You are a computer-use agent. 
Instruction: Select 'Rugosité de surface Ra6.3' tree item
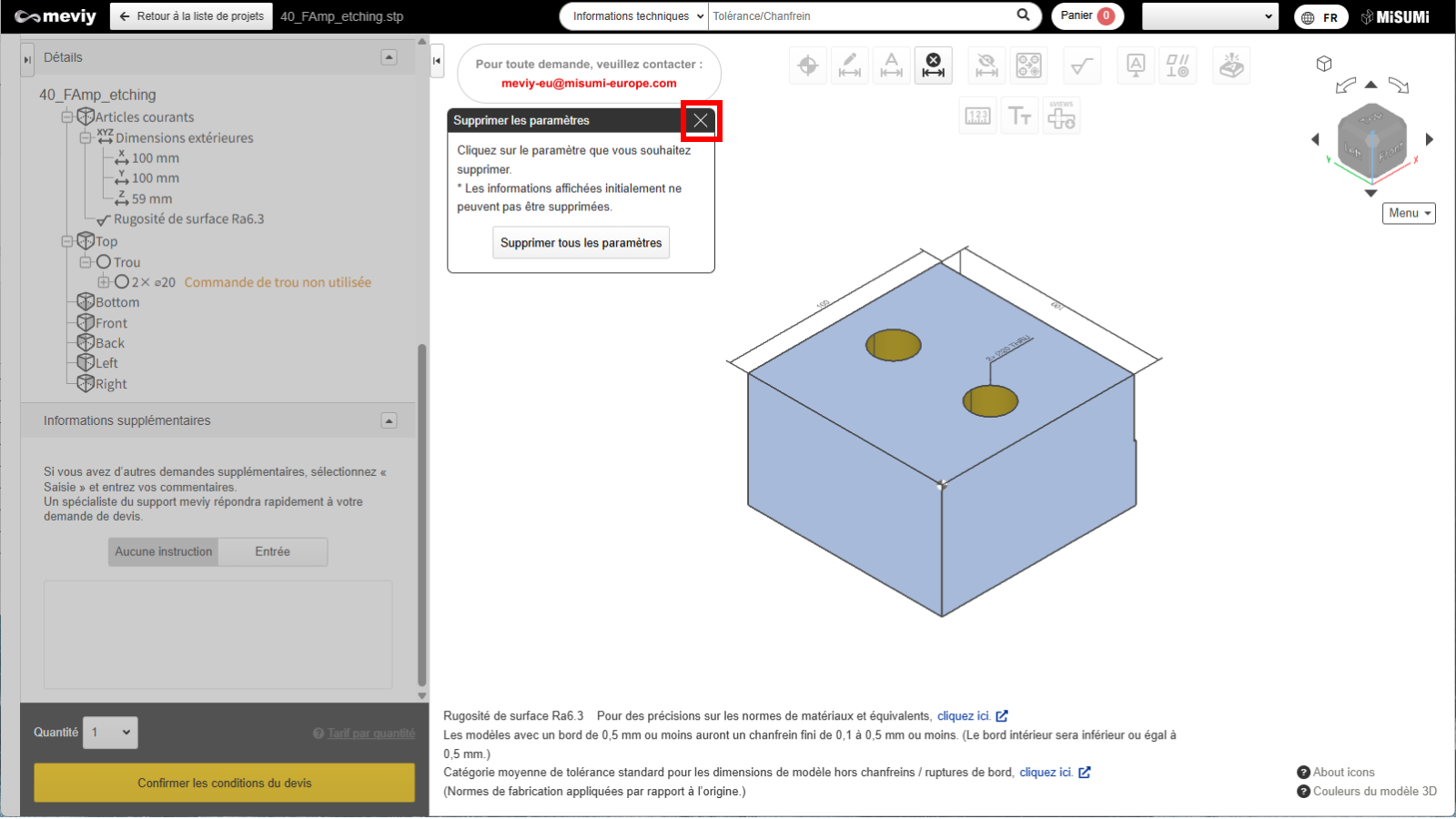[188, 219]
